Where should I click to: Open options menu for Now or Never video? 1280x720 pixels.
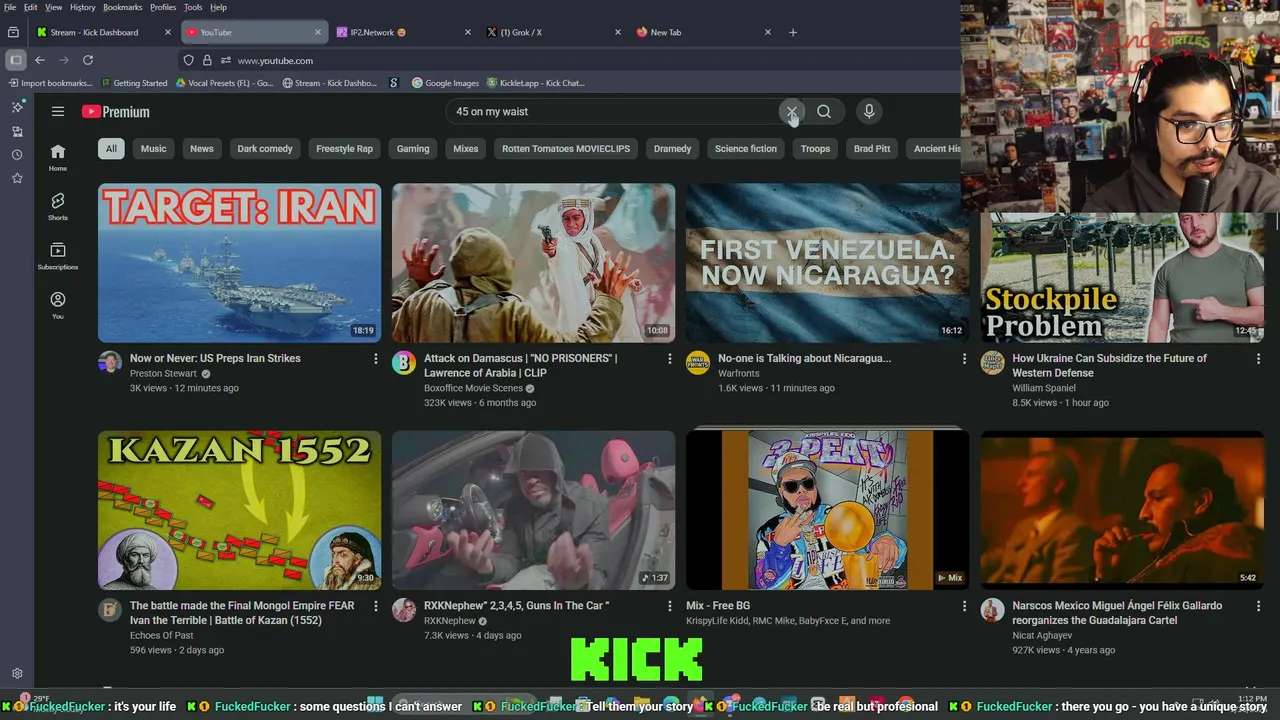(x=376, y=358)
